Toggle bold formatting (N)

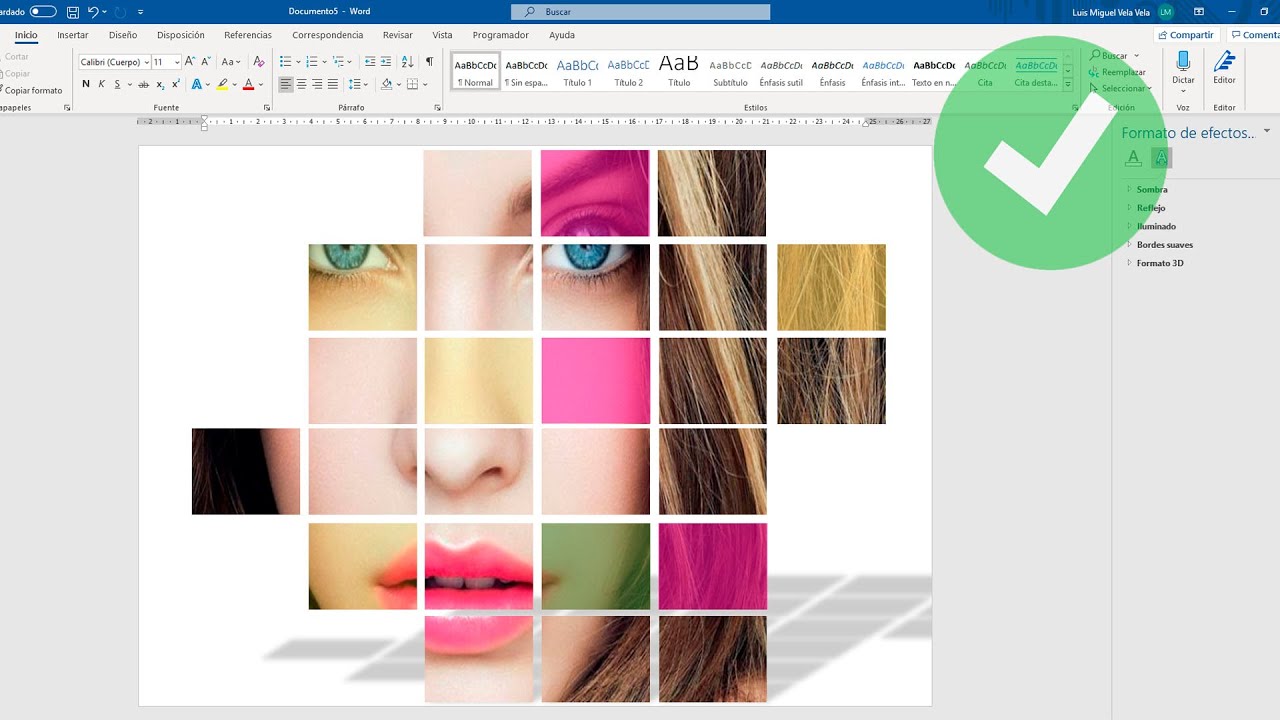coord(86,84)
